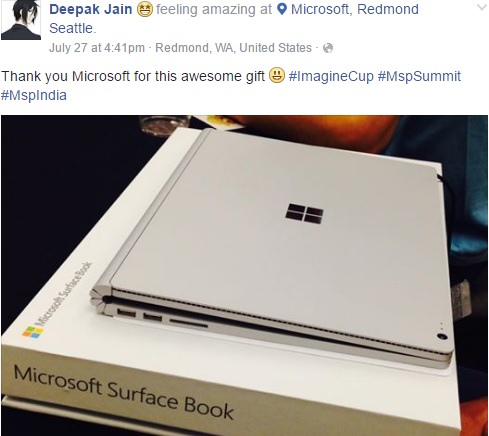Click the colorful Microsoft logo on the box
This screenshot has width=489, height=436.
33,332
